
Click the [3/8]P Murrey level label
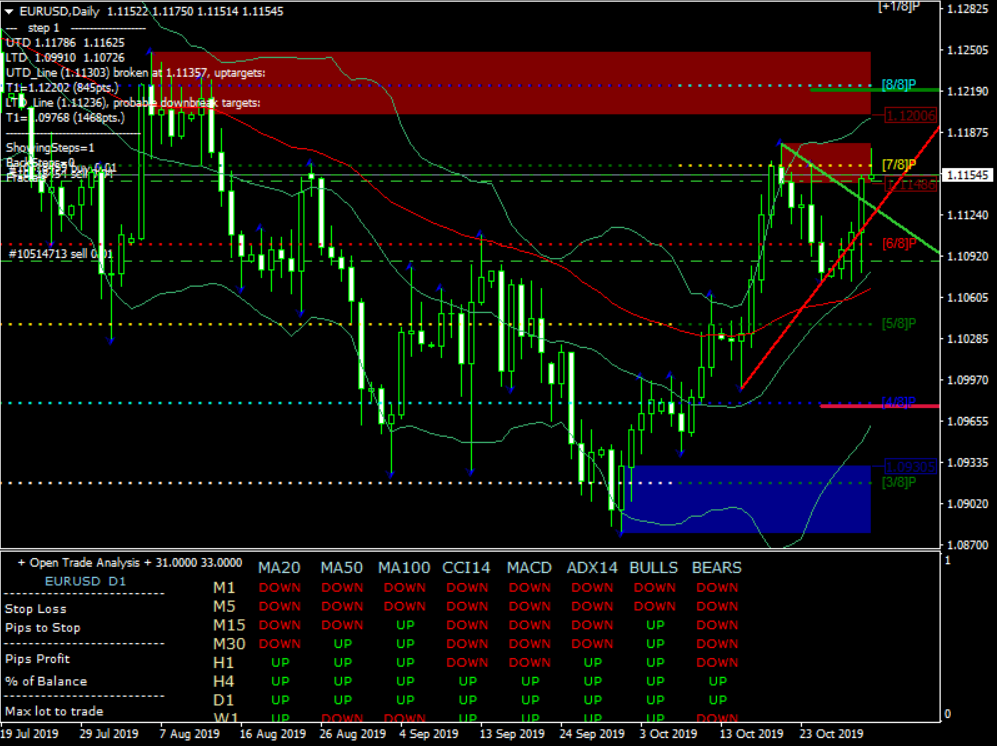899,482
